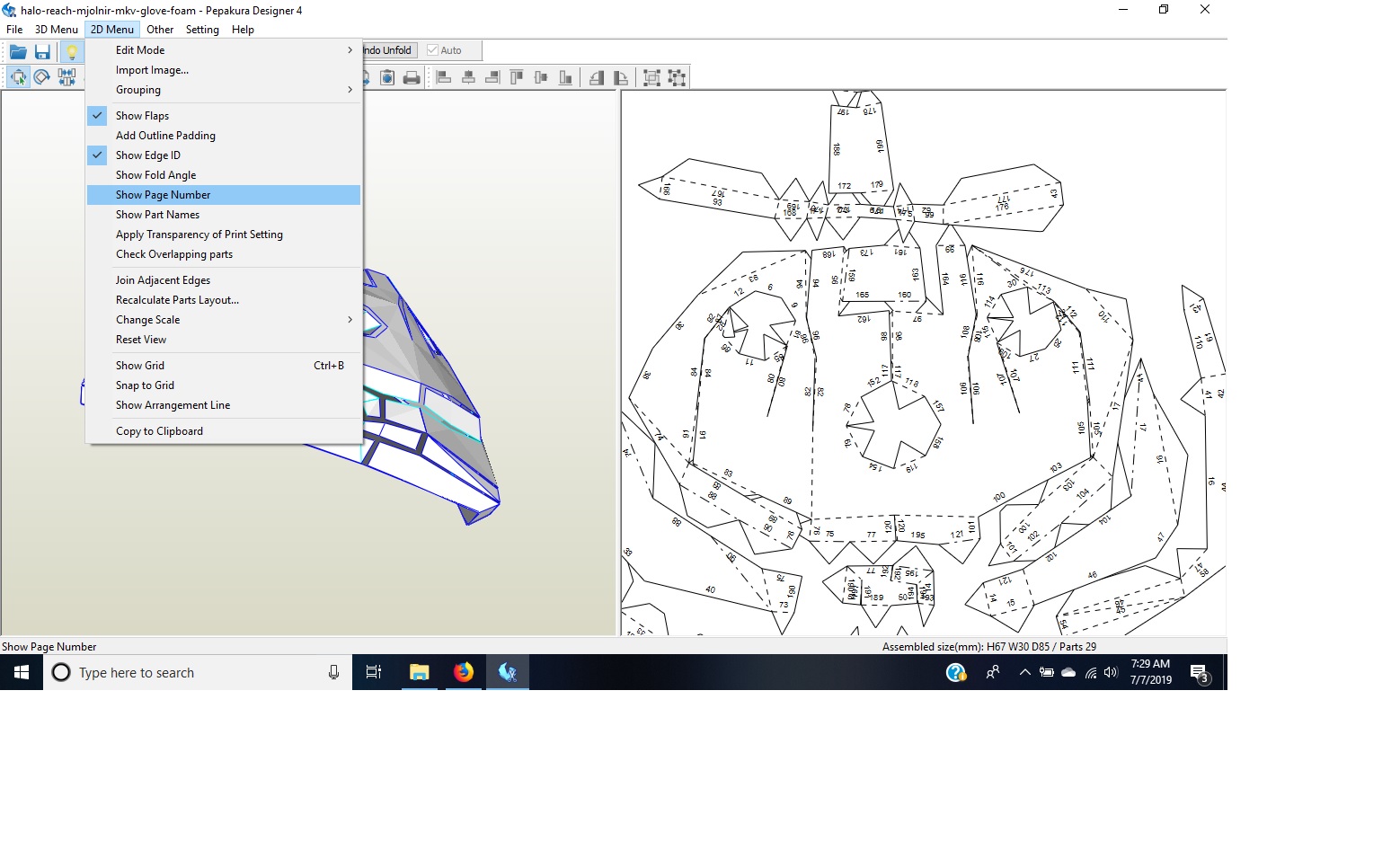Enable Show Page Number
The height and width of the screenshot is (850, 1400).
(x=224, y=195)
